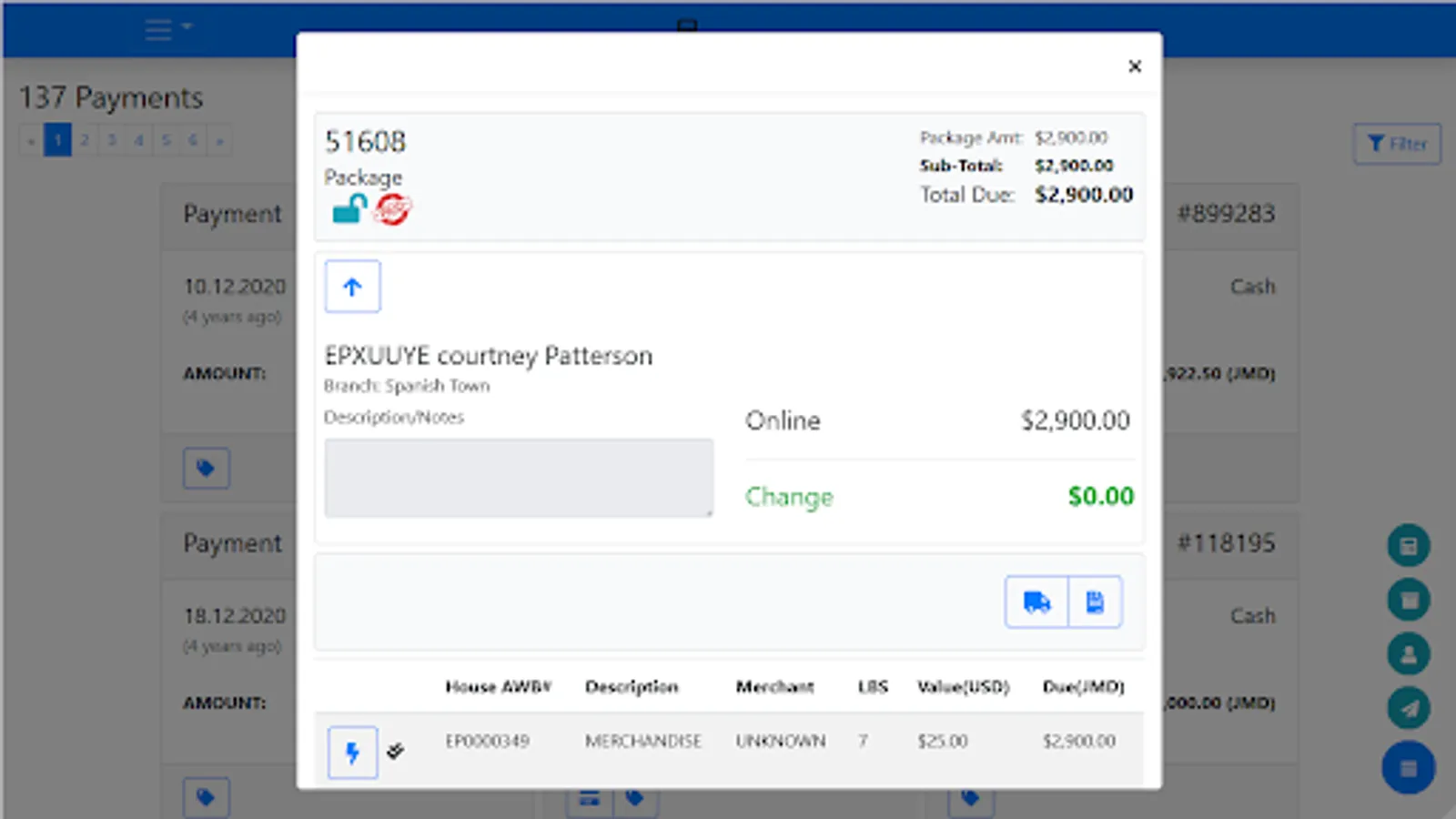Click the save floppy disk icon

pos(1094,602)
